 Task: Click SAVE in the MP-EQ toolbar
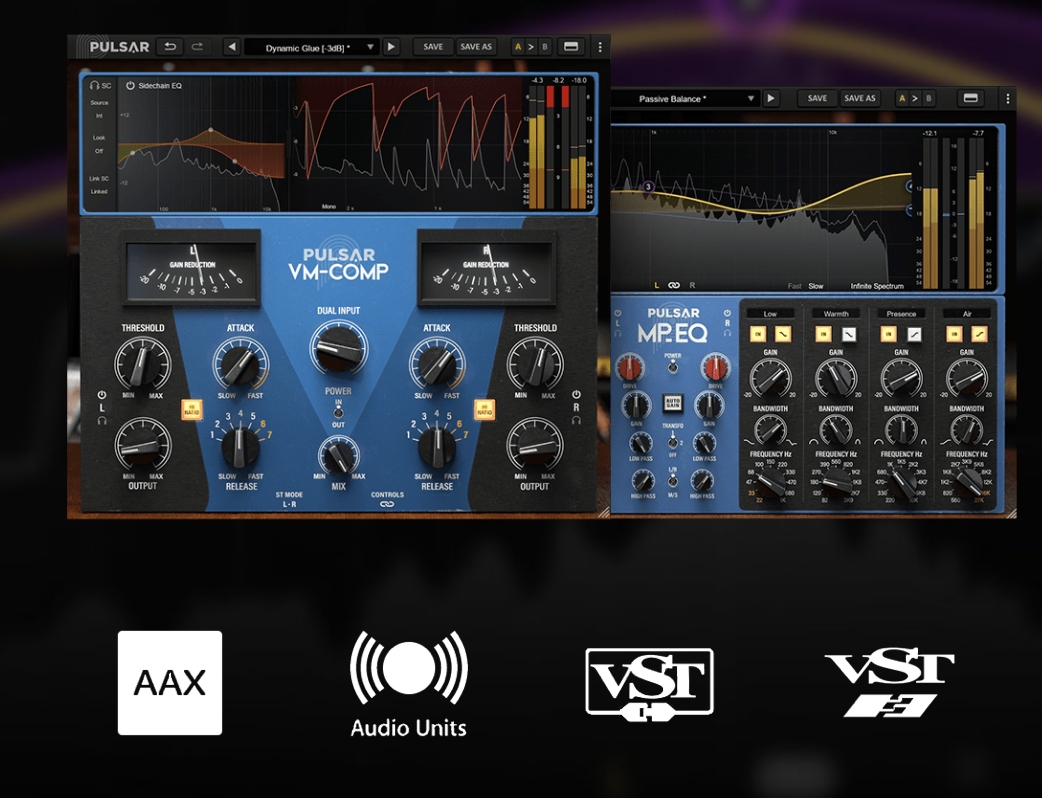pos(817,98)
